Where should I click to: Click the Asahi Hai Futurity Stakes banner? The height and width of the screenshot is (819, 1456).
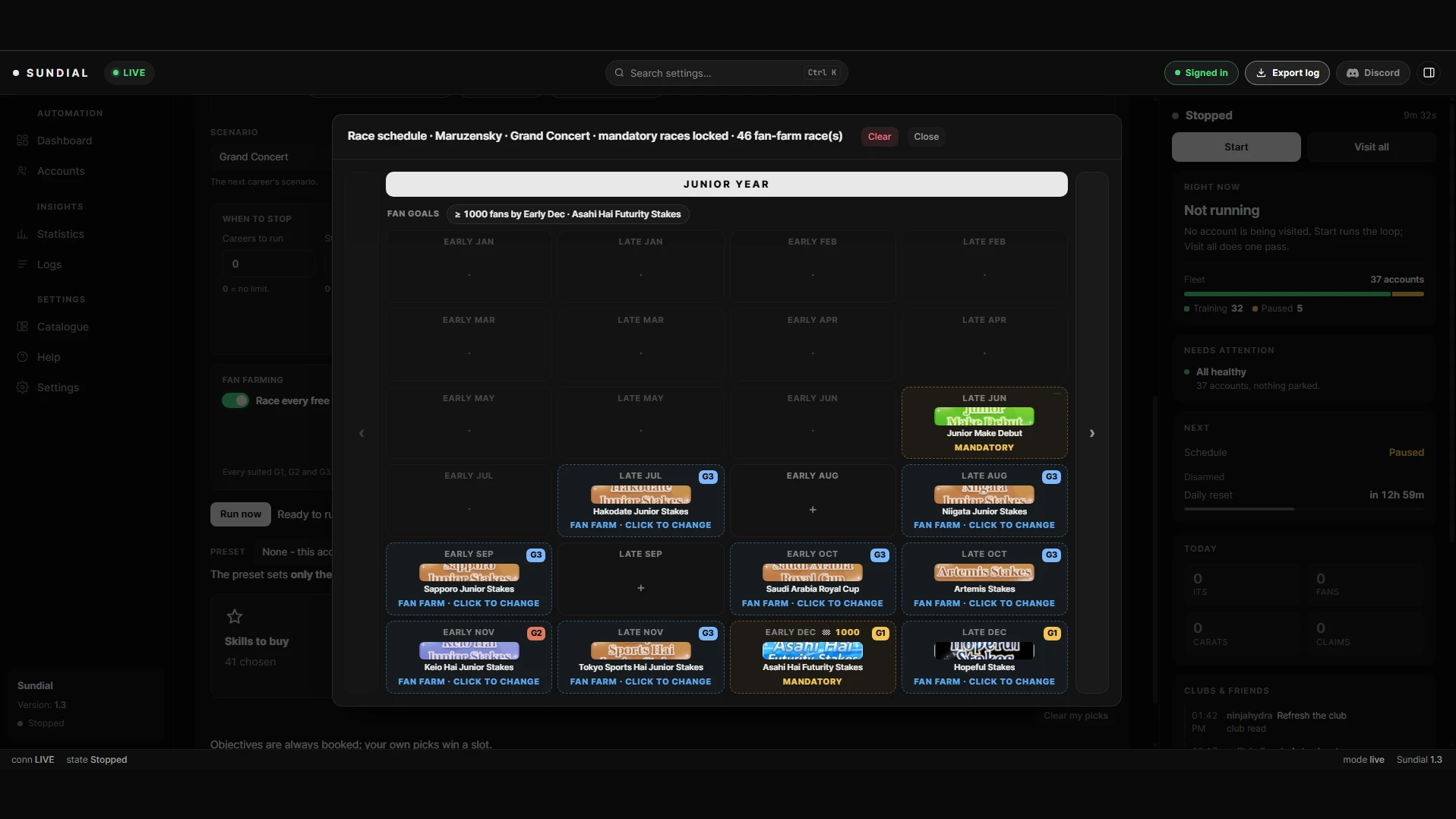[812, 650]
